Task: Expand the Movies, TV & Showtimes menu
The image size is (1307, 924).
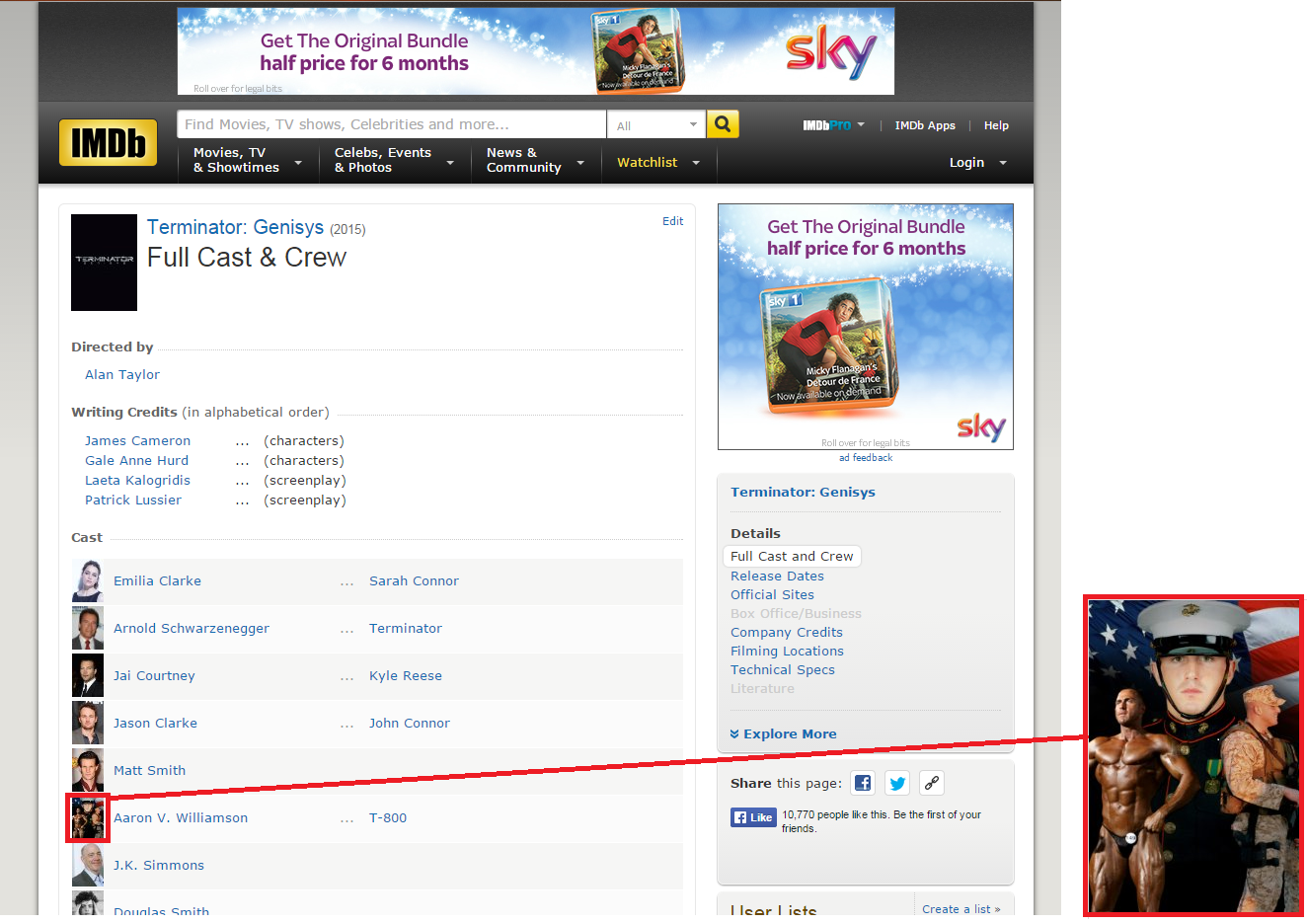Action: tap(248, 160)
